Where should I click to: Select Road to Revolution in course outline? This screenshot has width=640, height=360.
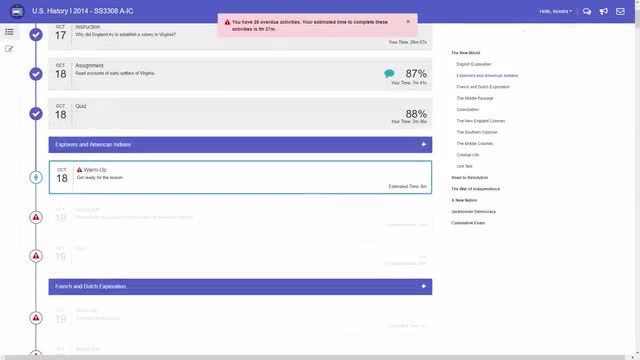pos(469,178)
